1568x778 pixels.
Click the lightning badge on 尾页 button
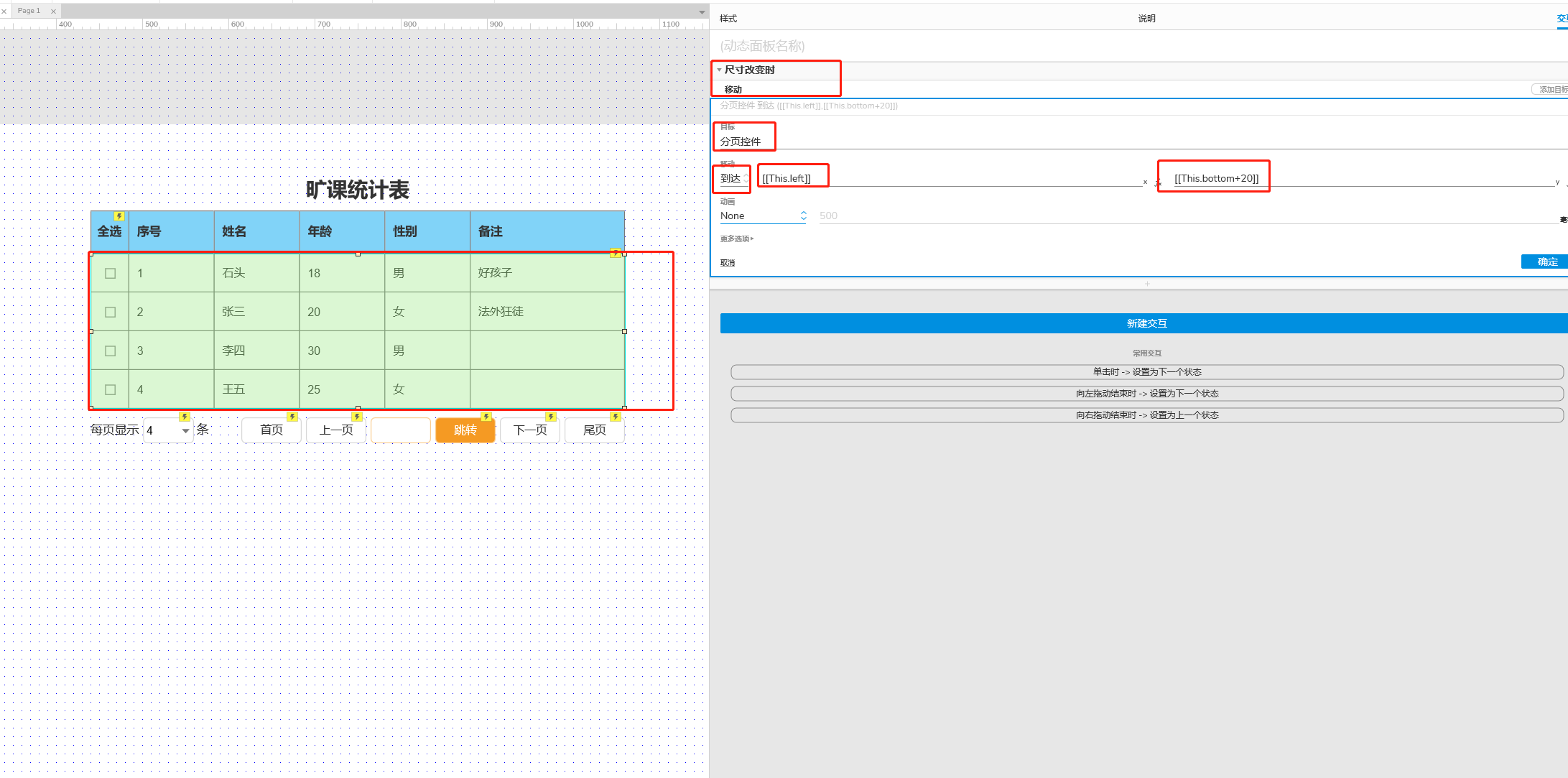coord(615,417)
